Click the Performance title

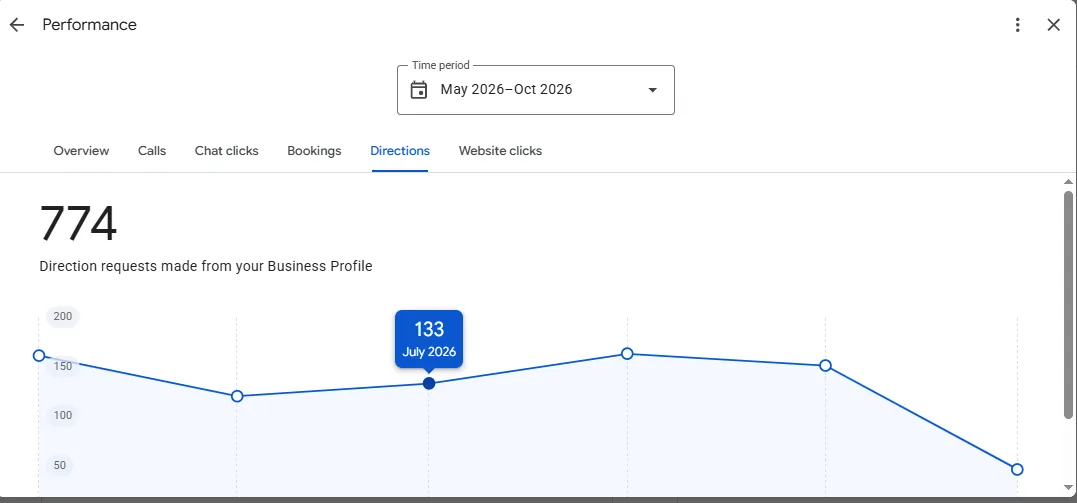89,25
